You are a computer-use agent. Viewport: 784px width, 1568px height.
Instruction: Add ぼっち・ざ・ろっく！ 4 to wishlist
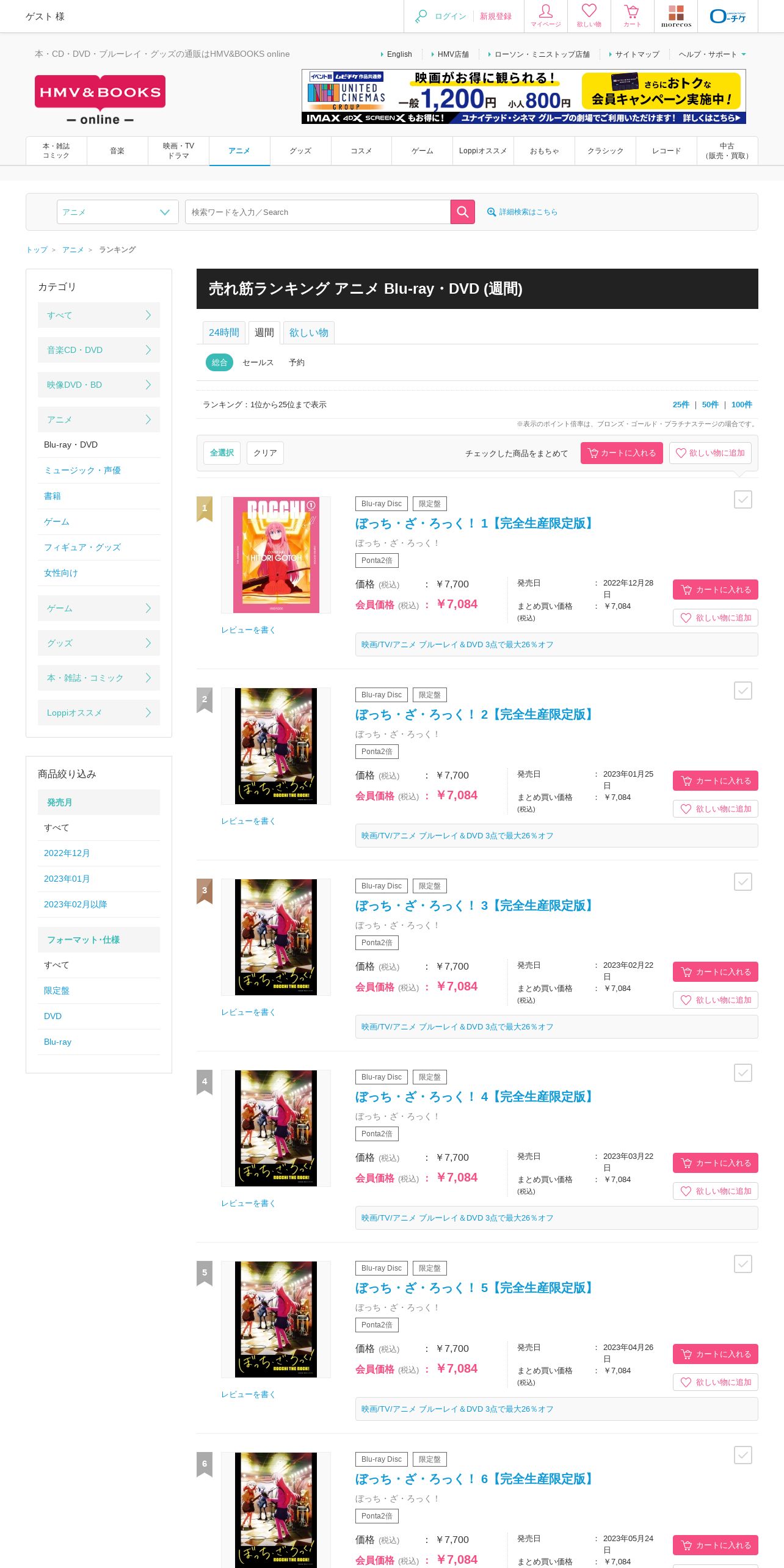(716, 1191)
